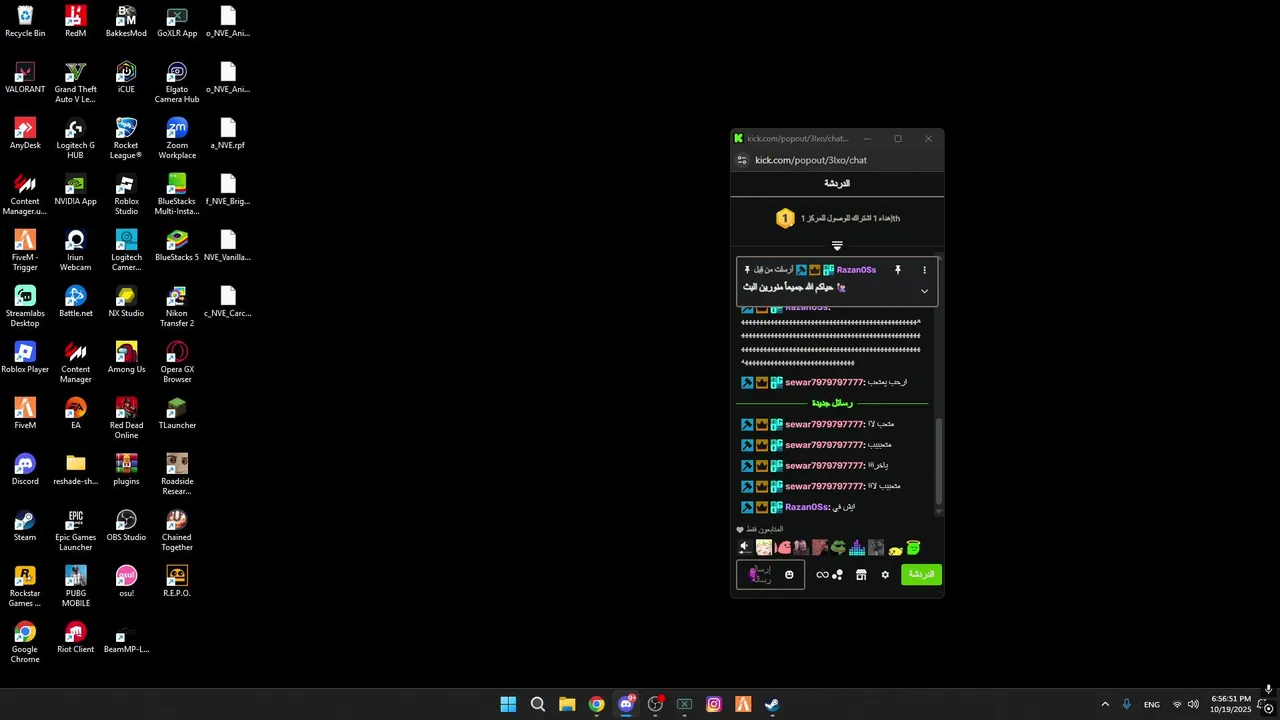This screenshot has width=1280, height=720.
Task: Click the sewar7979797777 username in the bottom message
Action: pos(825,486)
